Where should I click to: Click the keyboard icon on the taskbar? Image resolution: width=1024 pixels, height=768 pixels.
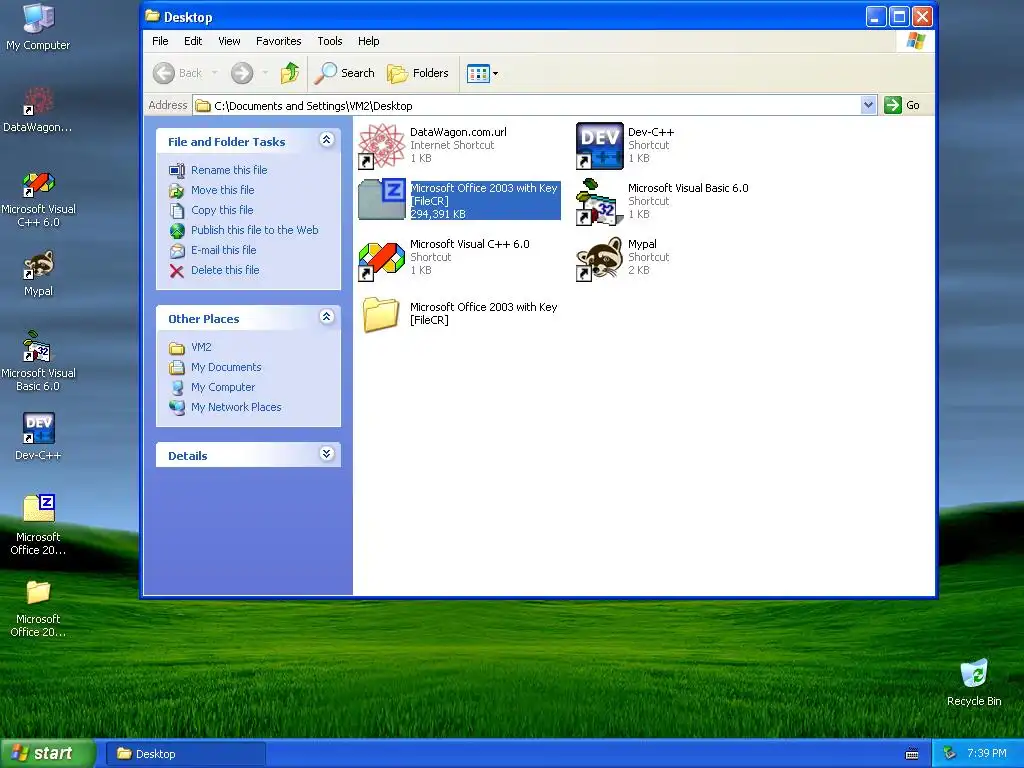click(x=912, y=754)
